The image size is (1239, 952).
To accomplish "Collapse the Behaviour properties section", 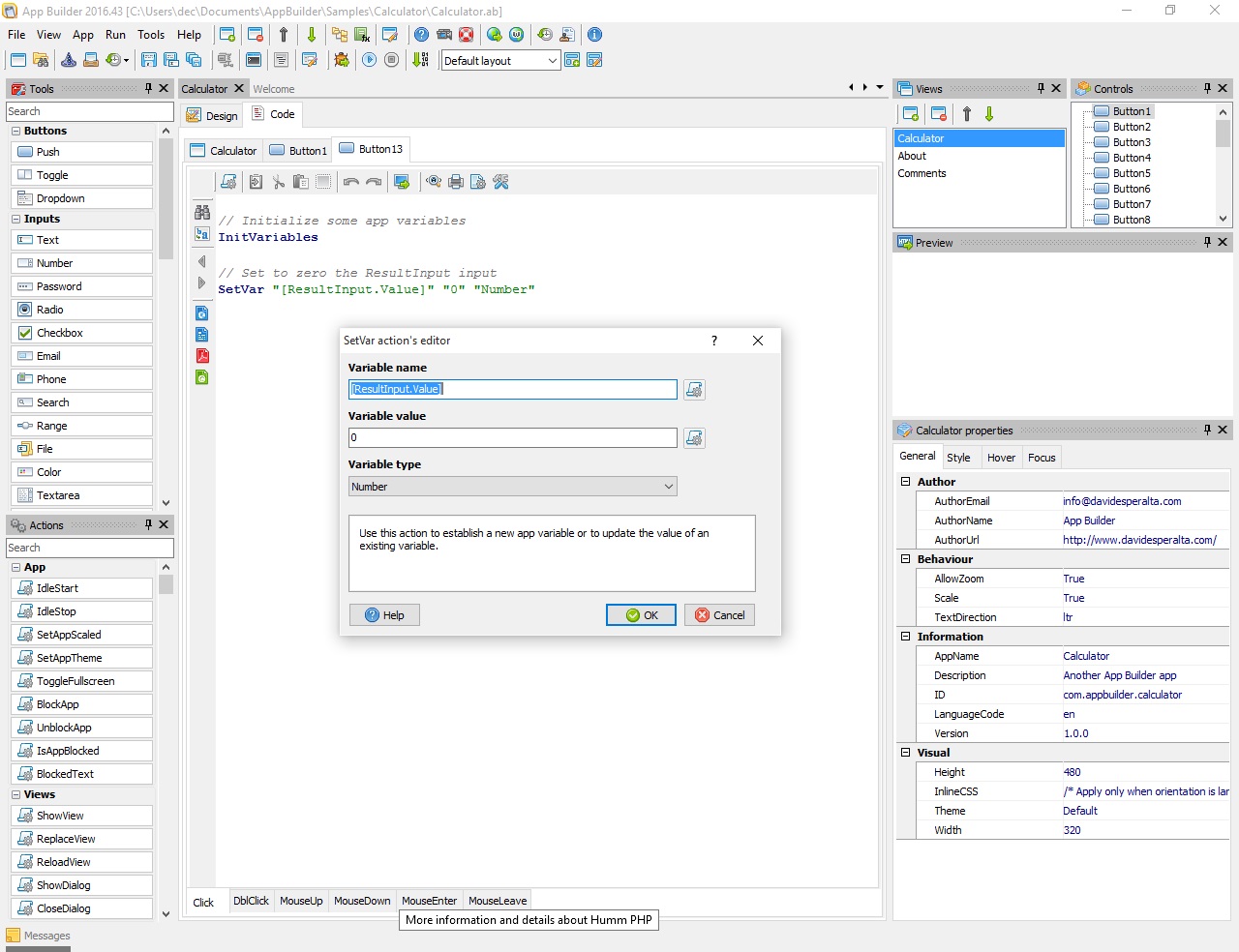I will [x=906, y=558].
